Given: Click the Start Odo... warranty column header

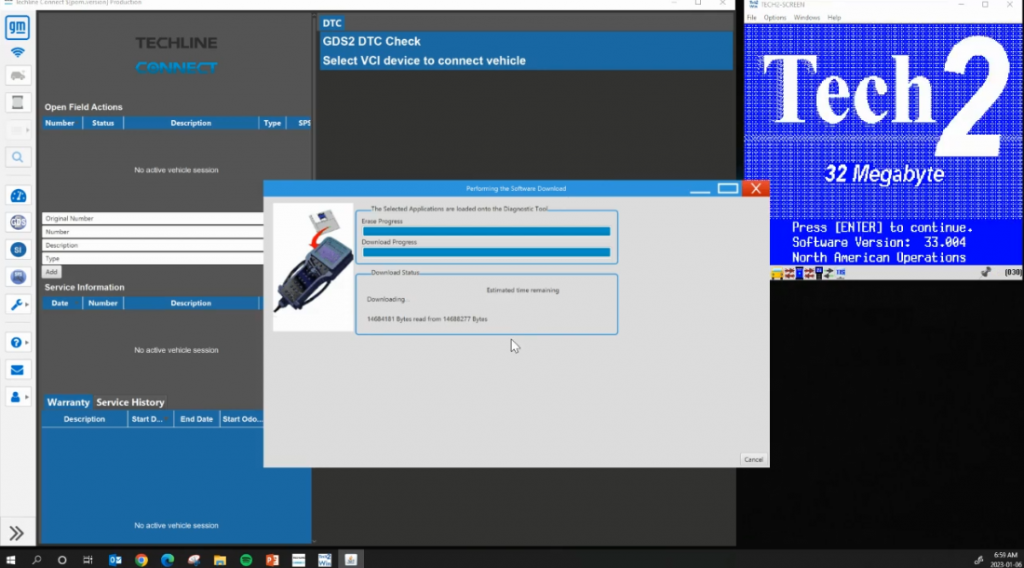Looking at the screenshot, I should coord(241,419).
